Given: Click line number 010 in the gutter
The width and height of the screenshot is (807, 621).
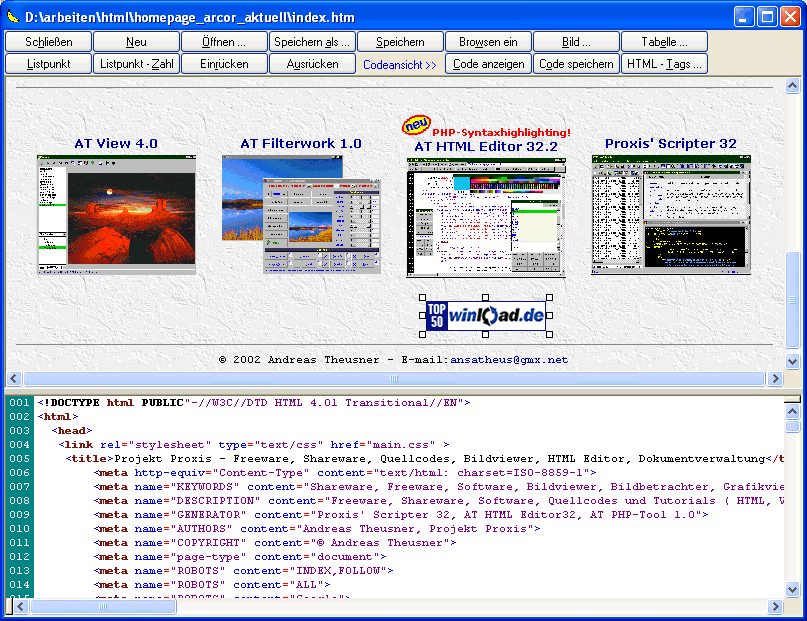Looking at the screenshot, I should (20, 528).
